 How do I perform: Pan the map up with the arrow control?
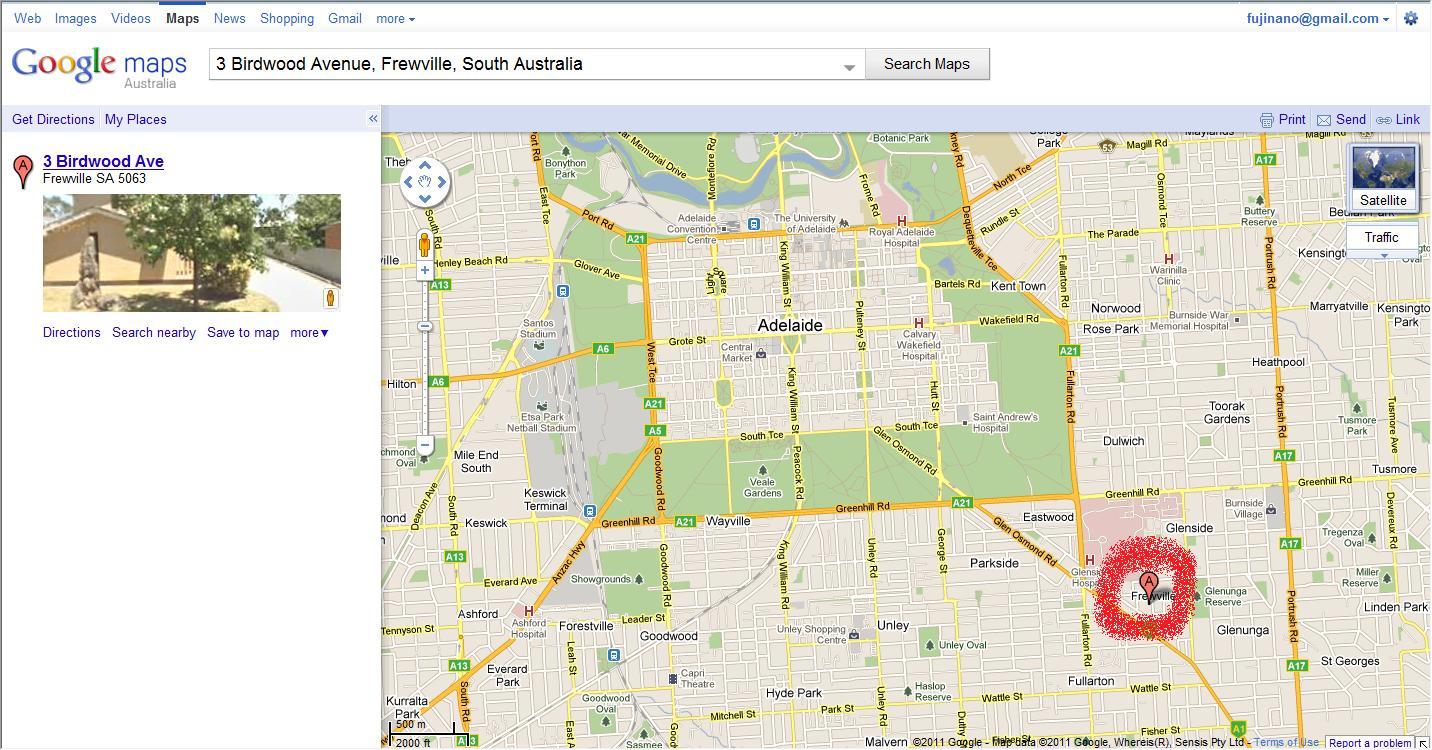[425, 165]
